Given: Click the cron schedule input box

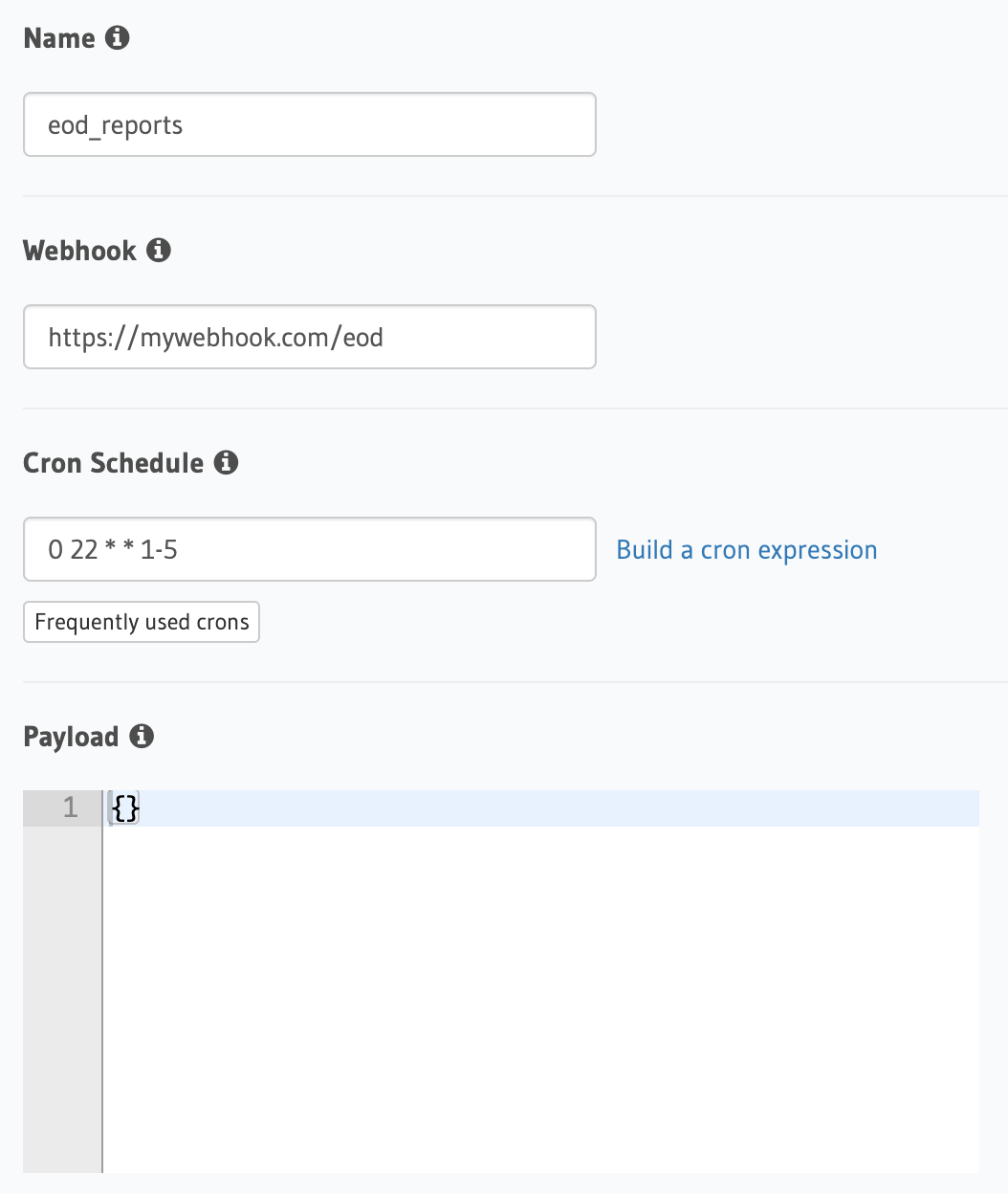Looking at the screenshot, I should tap(309, 550).
